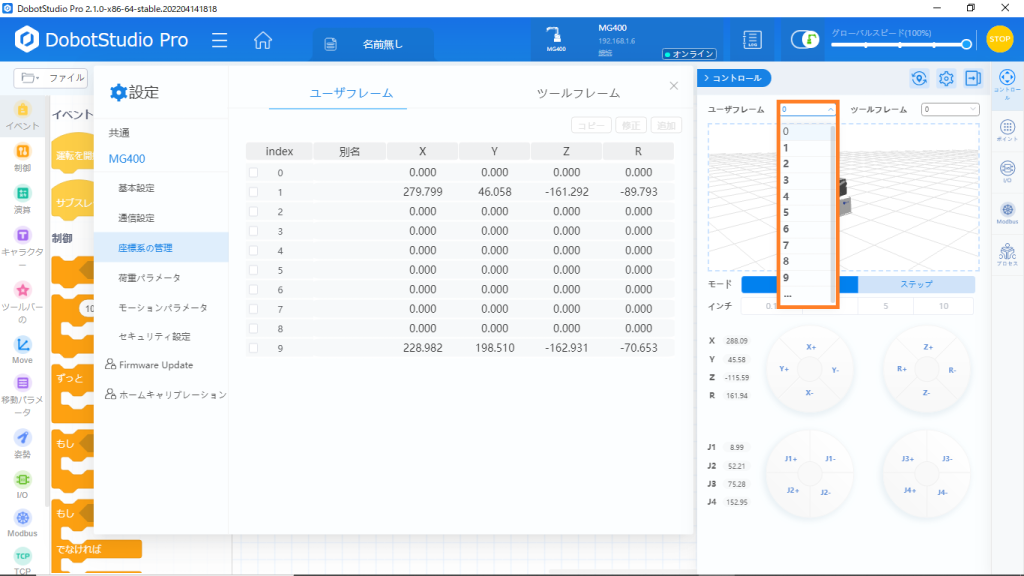Open the log icon in header
1024x576 pixels.
pos(753,40)
